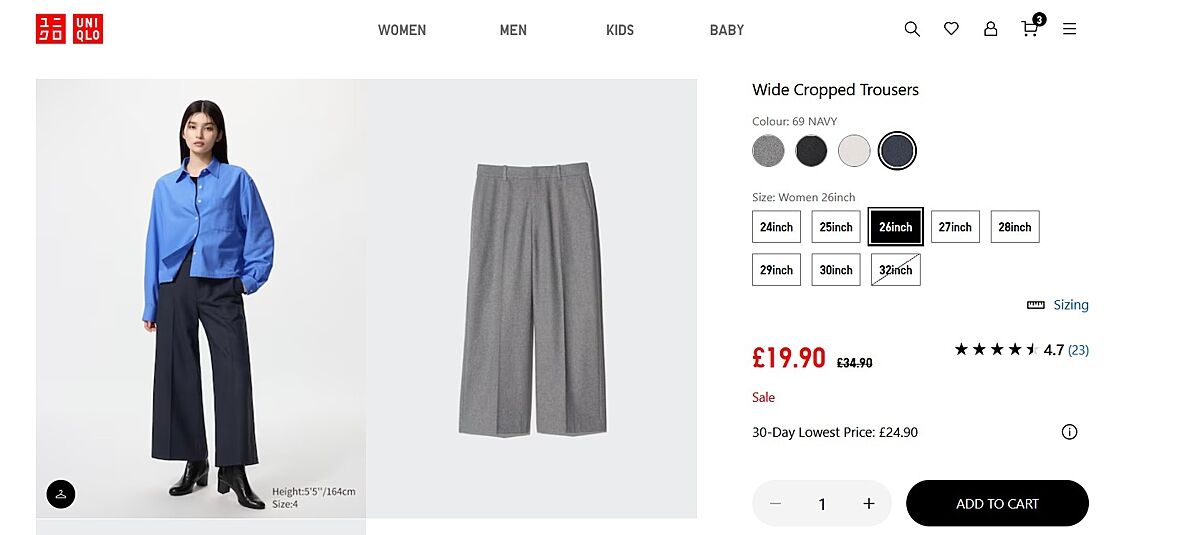Increase quantity with the plus button
The width and height of the screenshot is (1200, 535).
[x=869, y=504]
